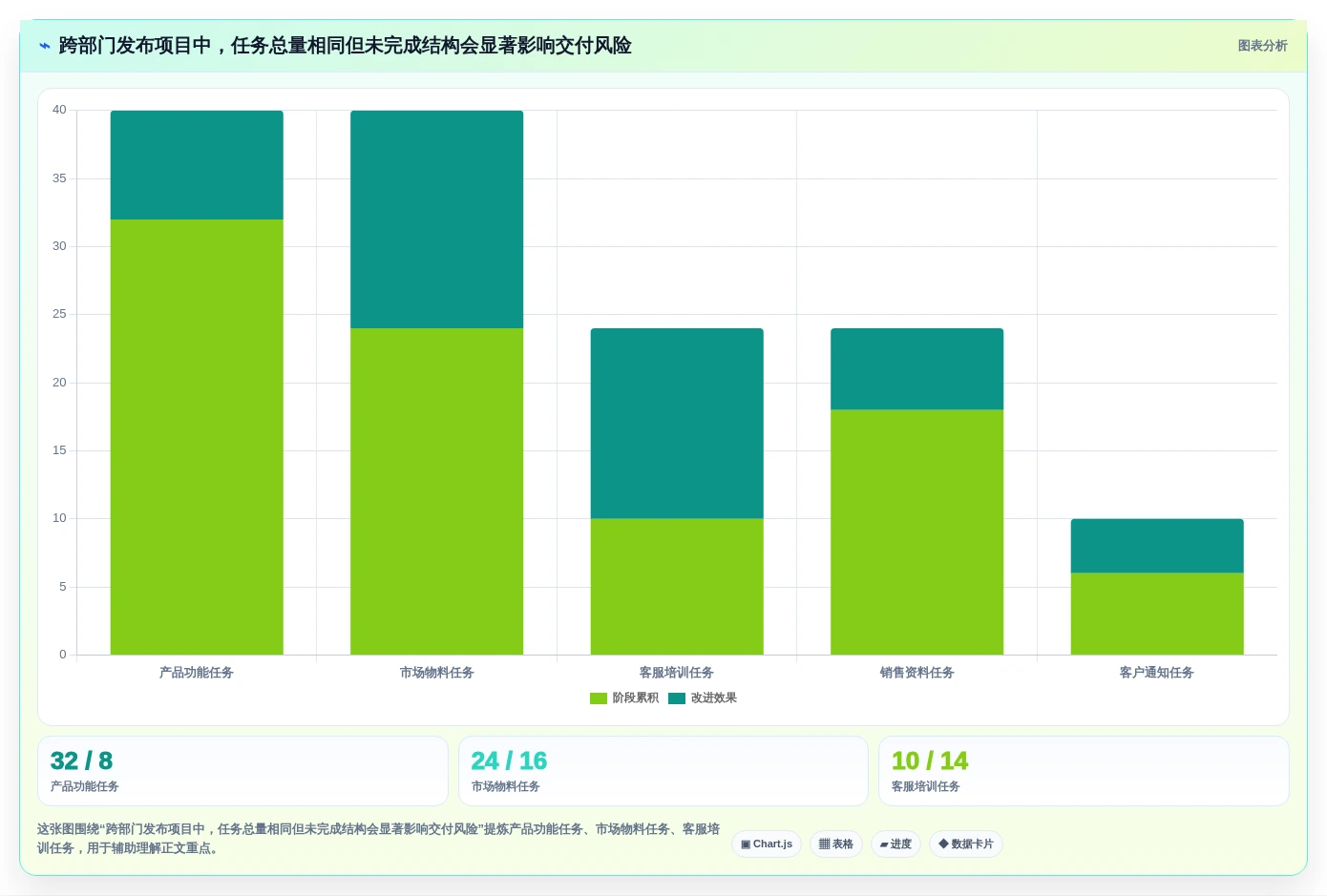Click the 销售资料任务 axis label
Screen dimensions: 1327x896
point(917,673)
